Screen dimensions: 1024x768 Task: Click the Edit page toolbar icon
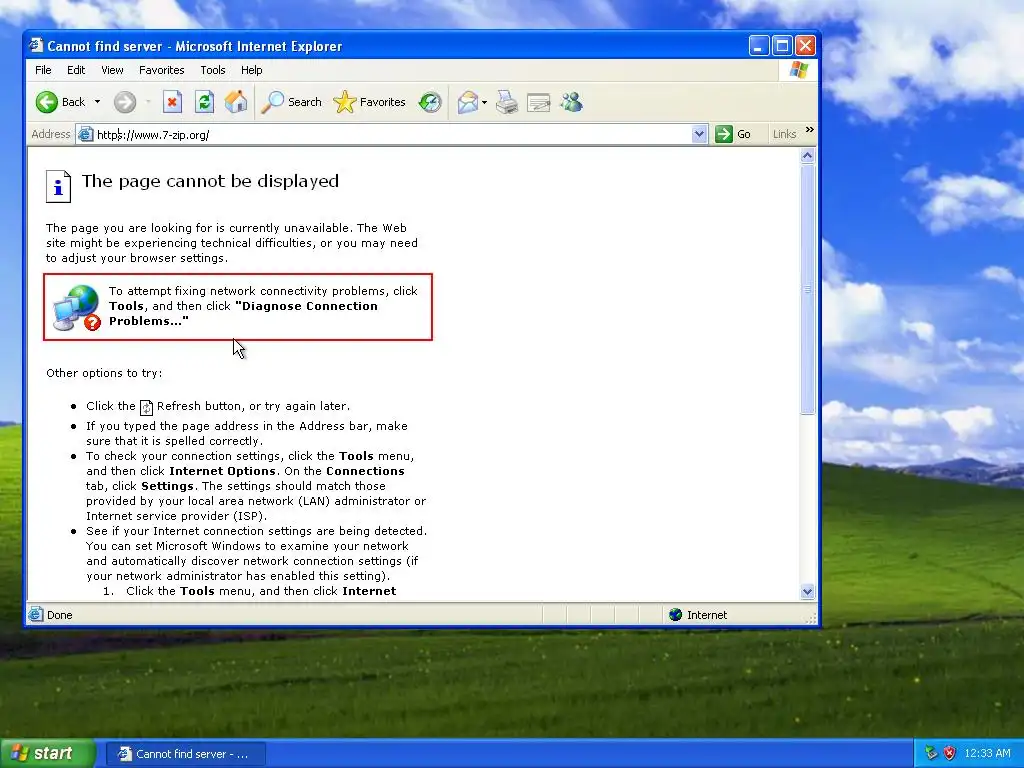[539, 102]
